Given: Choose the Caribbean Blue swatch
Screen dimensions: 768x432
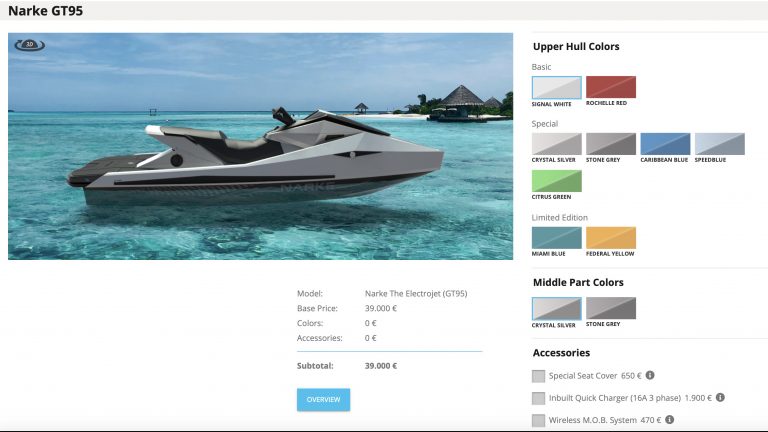Looking at the screenshot, I should [x=665, y=144].
